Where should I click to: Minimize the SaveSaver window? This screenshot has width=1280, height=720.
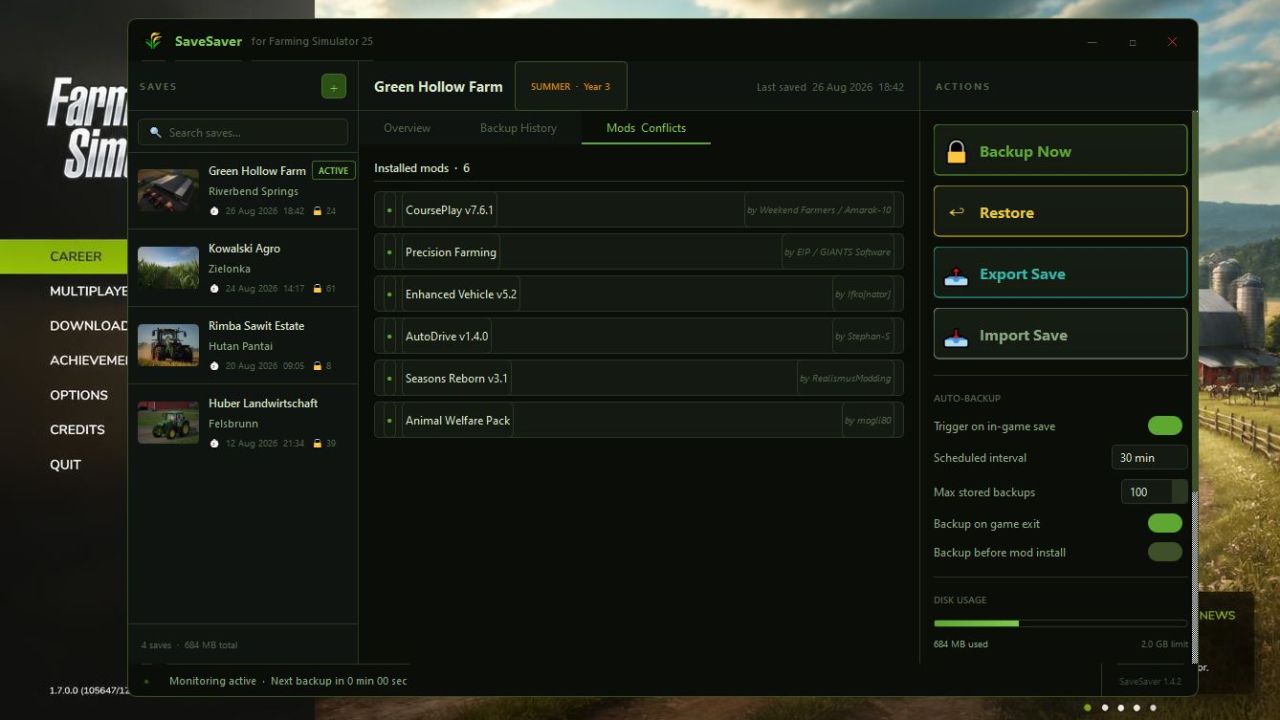click(x=1093, y=42)
